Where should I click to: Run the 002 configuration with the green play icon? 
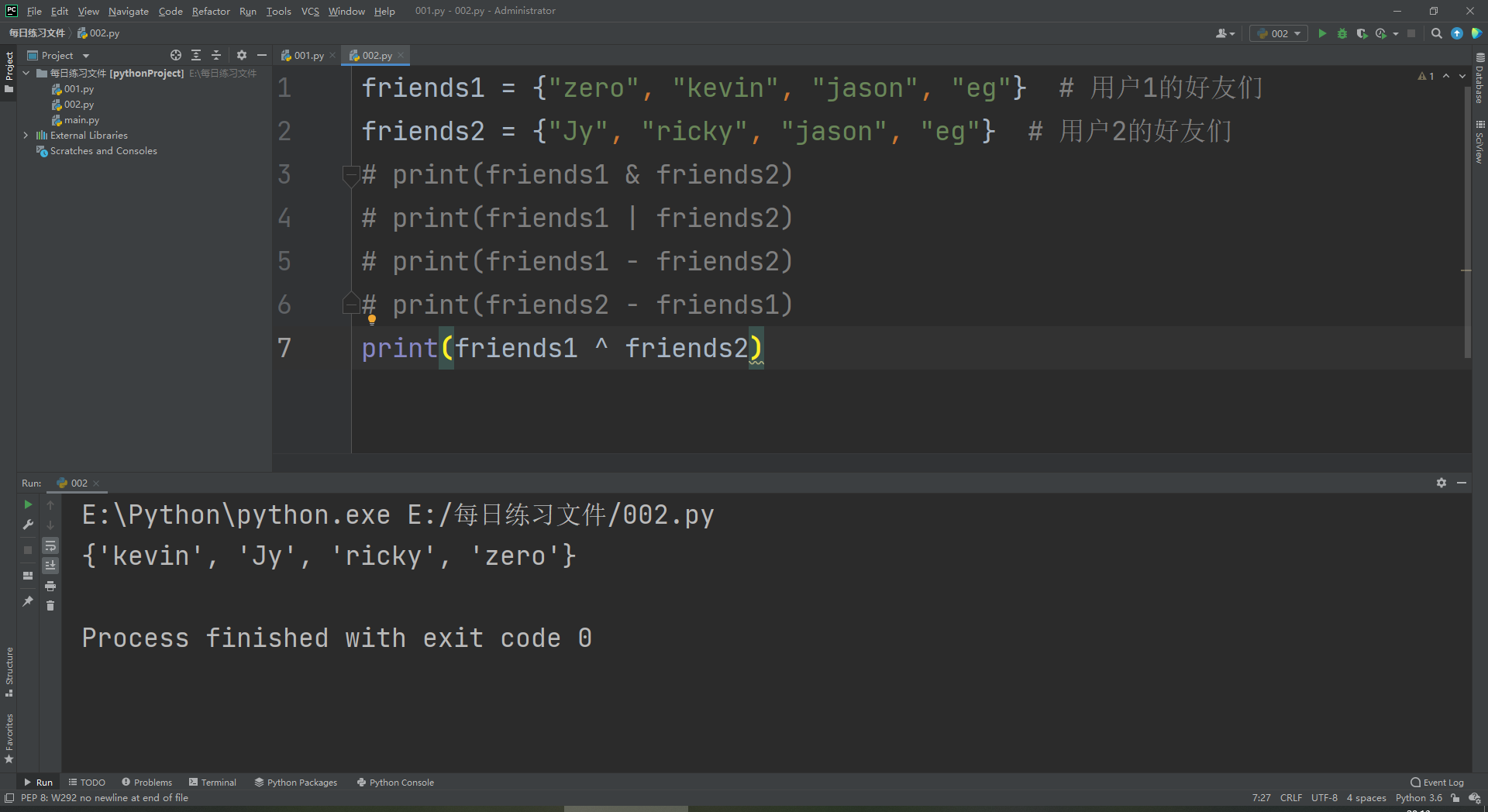click(x=1322, y=33)
